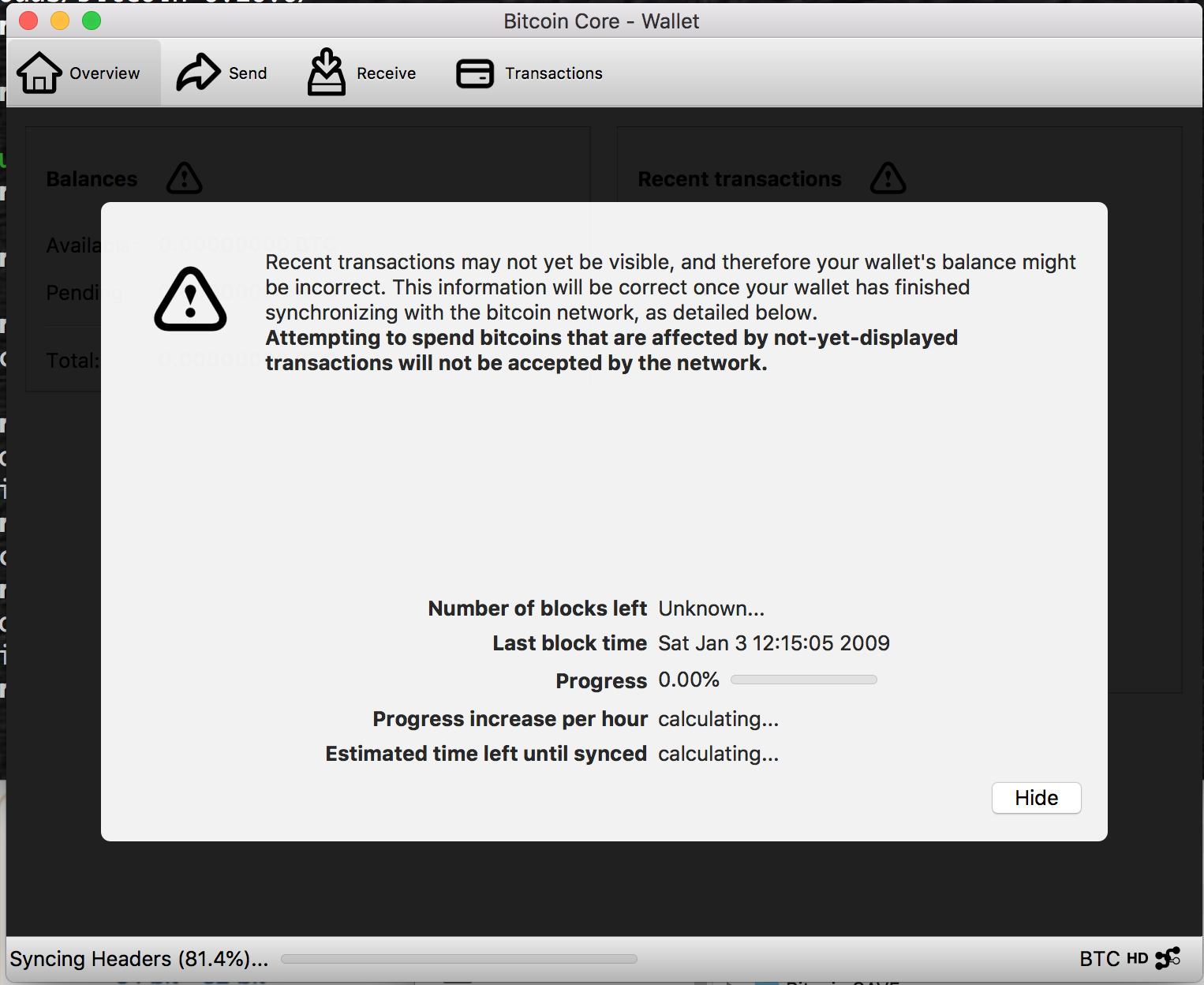This screenshot has width=1204, height=985.
Task: Minimize the wallet window with yellow button
Action: coord(60,21)
